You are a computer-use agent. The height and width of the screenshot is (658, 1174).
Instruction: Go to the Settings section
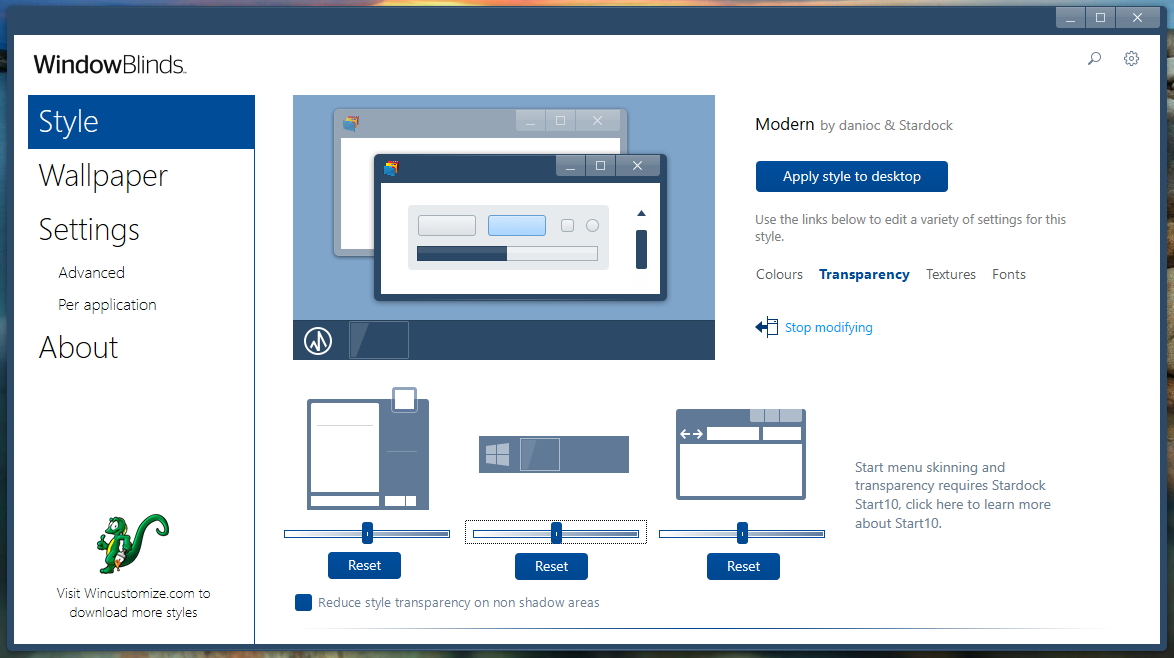89,230
